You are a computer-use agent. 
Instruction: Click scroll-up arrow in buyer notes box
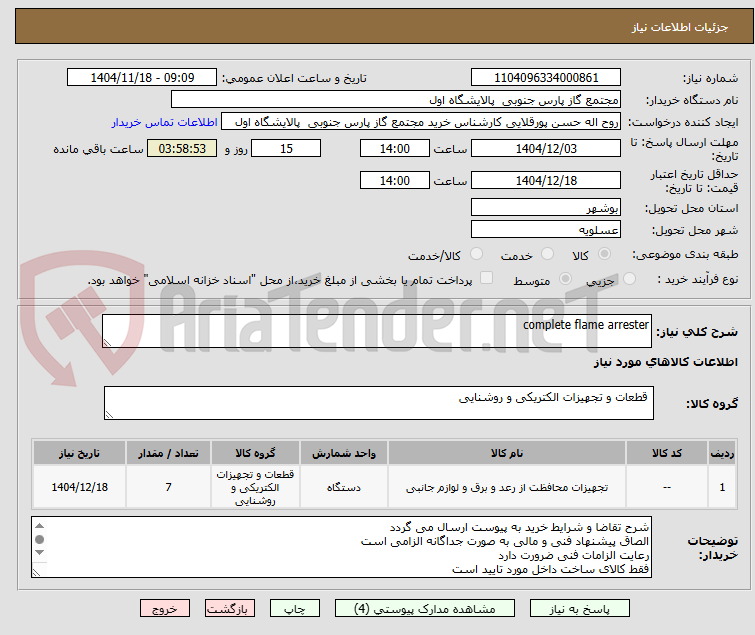point(39,526)
